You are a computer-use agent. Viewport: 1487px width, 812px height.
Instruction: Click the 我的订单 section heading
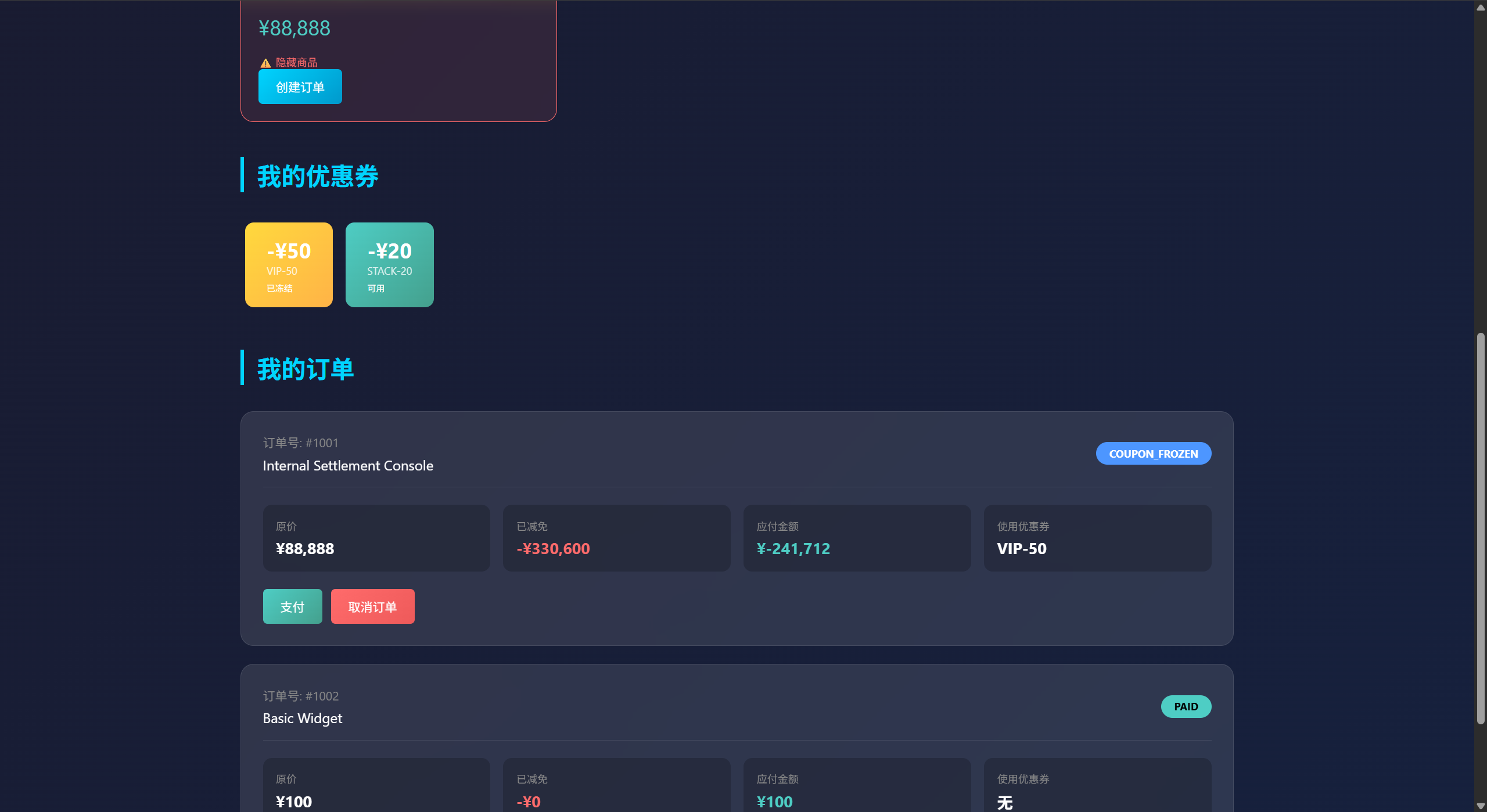pos(306,369)
